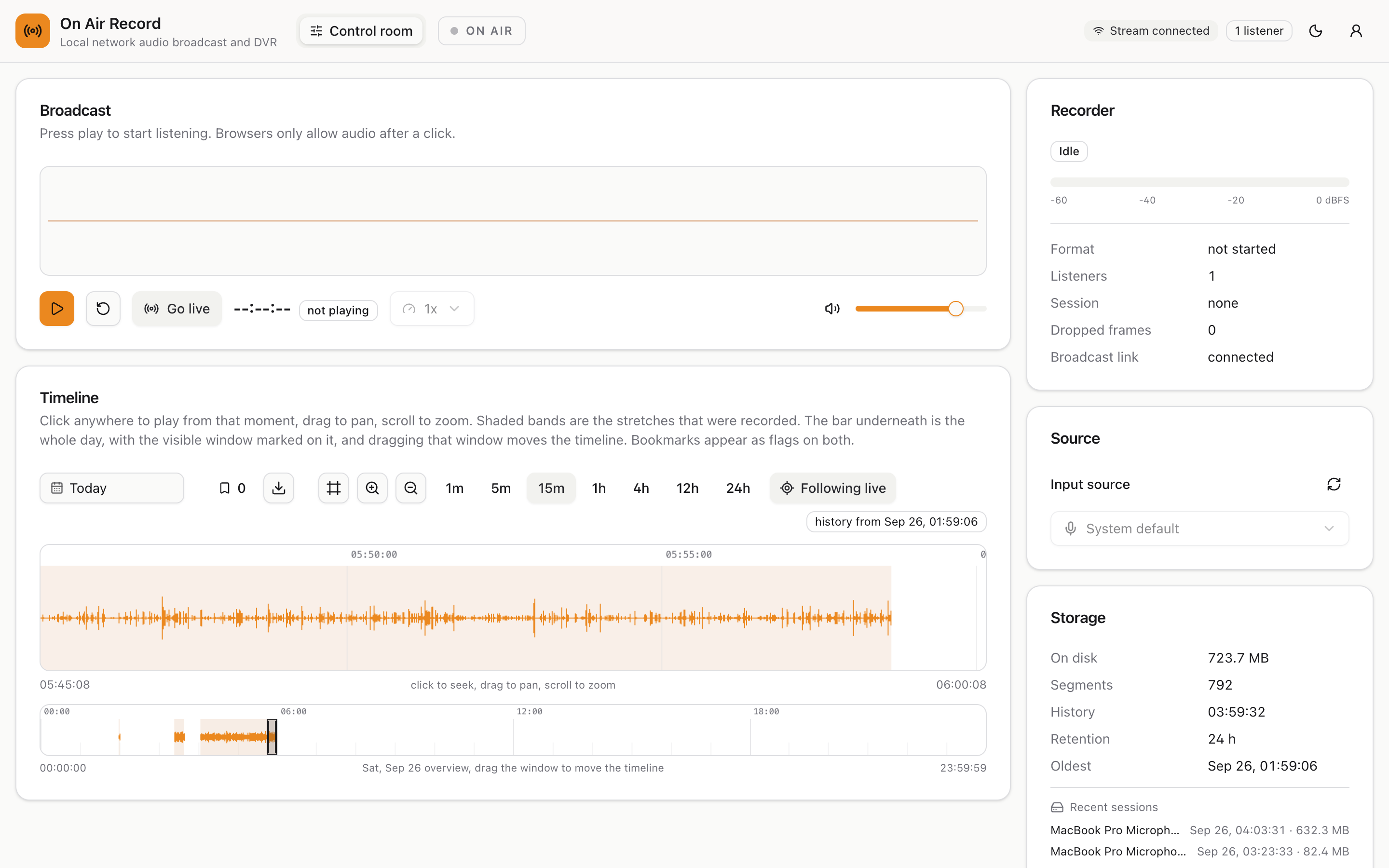Click the 1 listener badge
Viewport: 1389px width, 868px height.
(x=1259, y=31)
